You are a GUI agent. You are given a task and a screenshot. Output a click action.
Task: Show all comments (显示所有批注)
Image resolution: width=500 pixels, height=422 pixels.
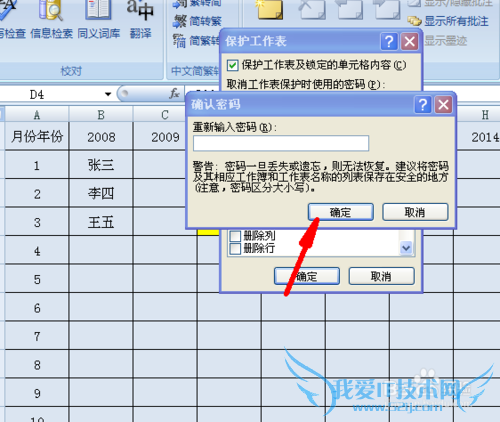tap(448, 21)
